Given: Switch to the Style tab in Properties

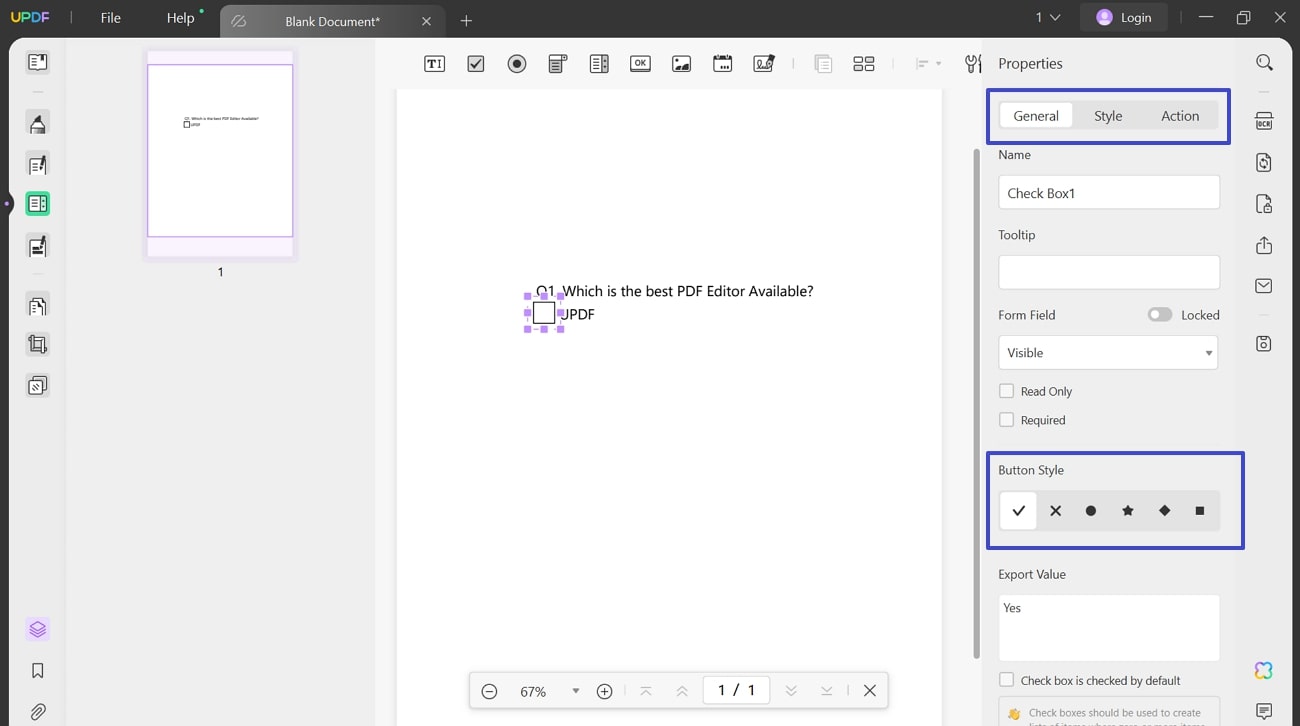Looking at the screenshot, I should (x=1108, y=115).
